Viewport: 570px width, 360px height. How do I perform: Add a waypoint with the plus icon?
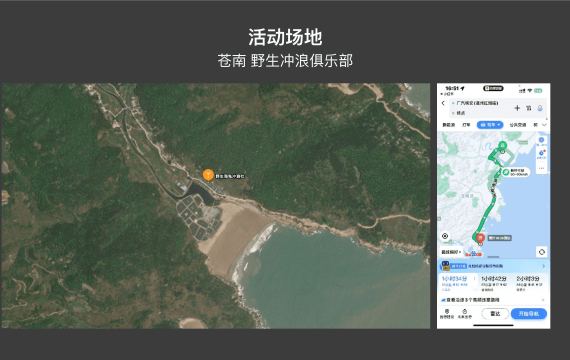pos(517,108)
